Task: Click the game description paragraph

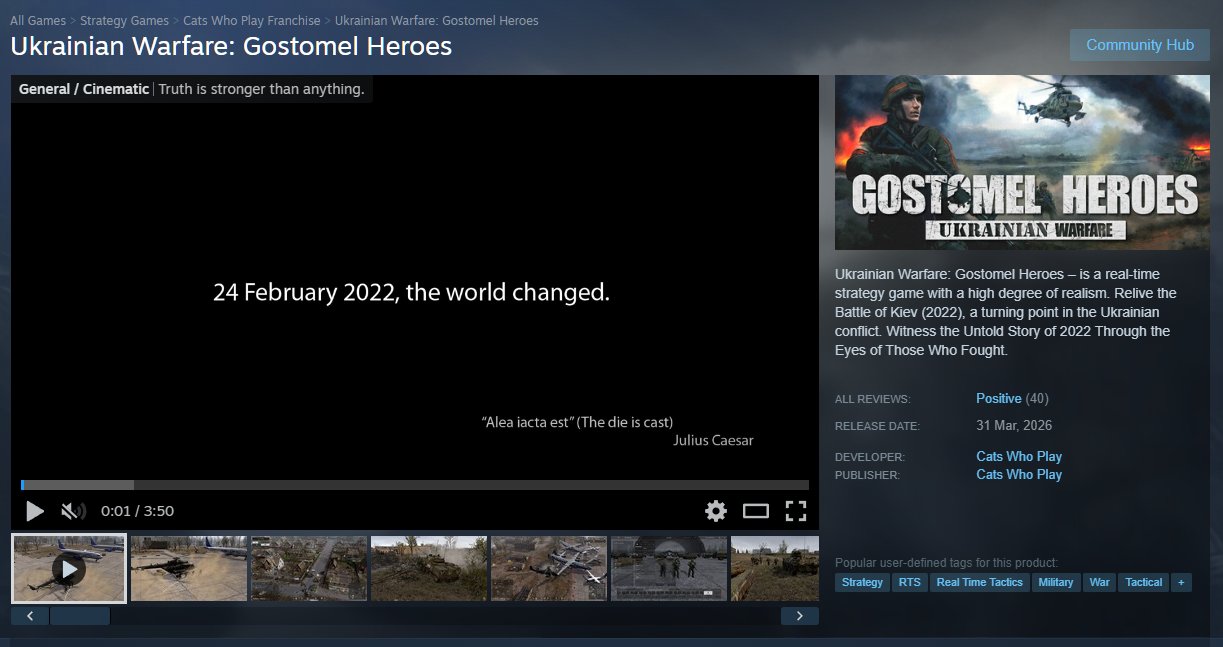Action: pyautogui.click(x=1006, y=312)
